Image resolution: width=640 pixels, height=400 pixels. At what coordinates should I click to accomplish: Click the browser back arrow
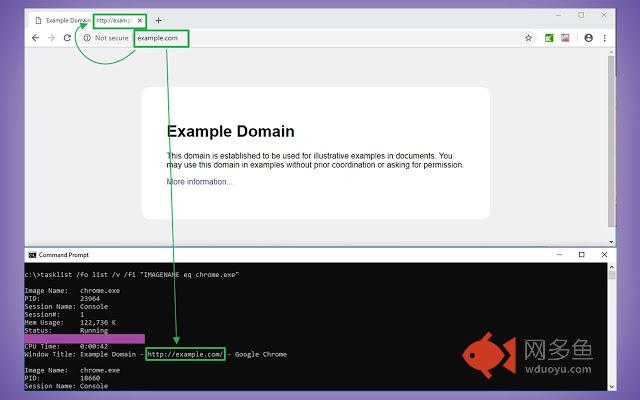(35, 38)
